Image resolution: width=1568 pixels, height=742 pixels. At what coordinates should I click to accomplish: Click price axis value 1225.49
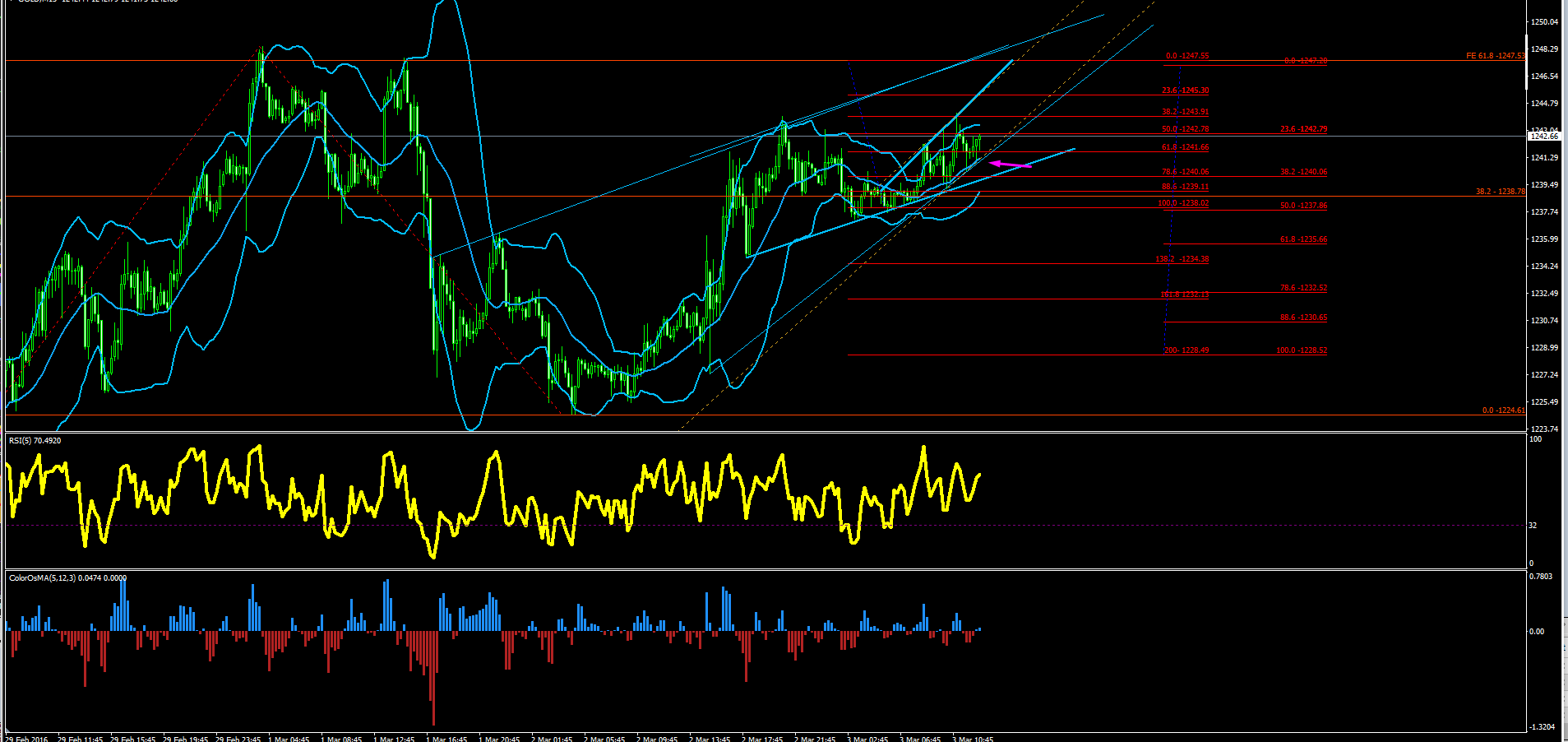(1545, 402)
